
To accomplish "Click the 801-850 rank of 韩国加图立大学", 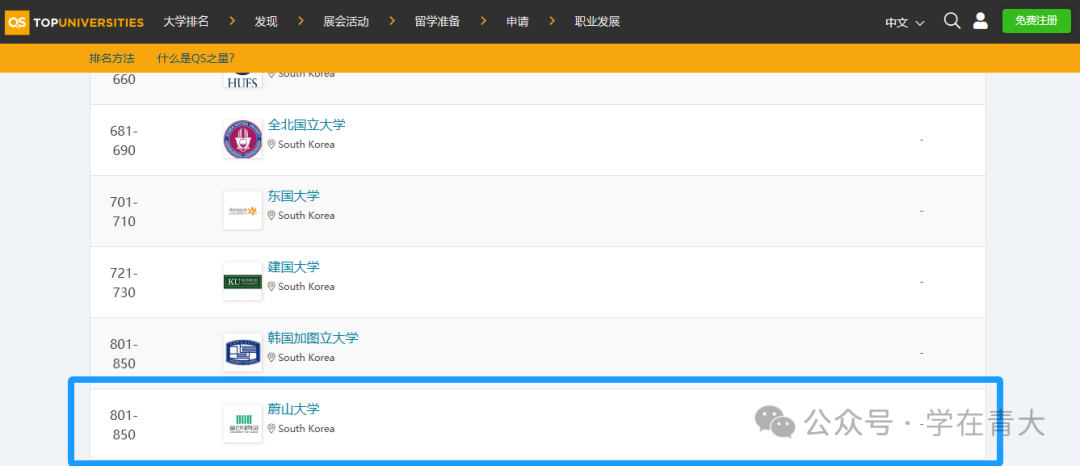I will click(123, 353).
